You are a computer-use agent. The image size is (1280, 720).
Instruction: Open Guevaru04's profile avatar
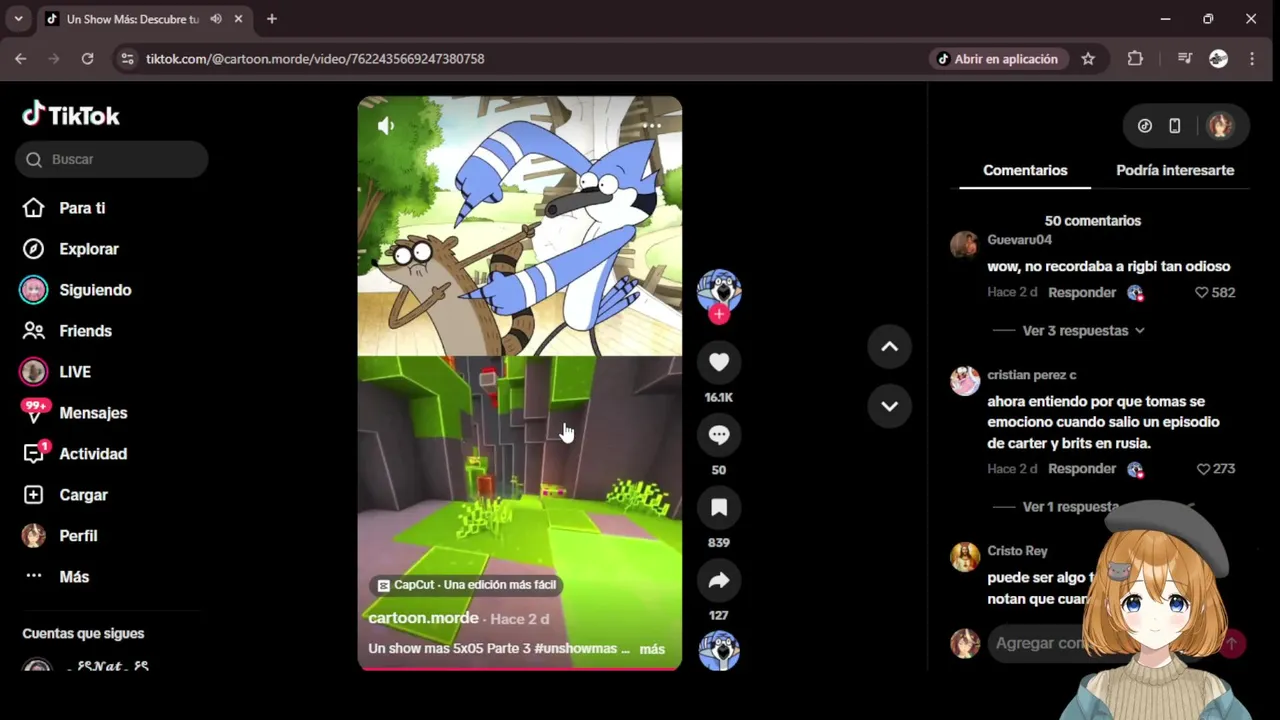point(964,244)
